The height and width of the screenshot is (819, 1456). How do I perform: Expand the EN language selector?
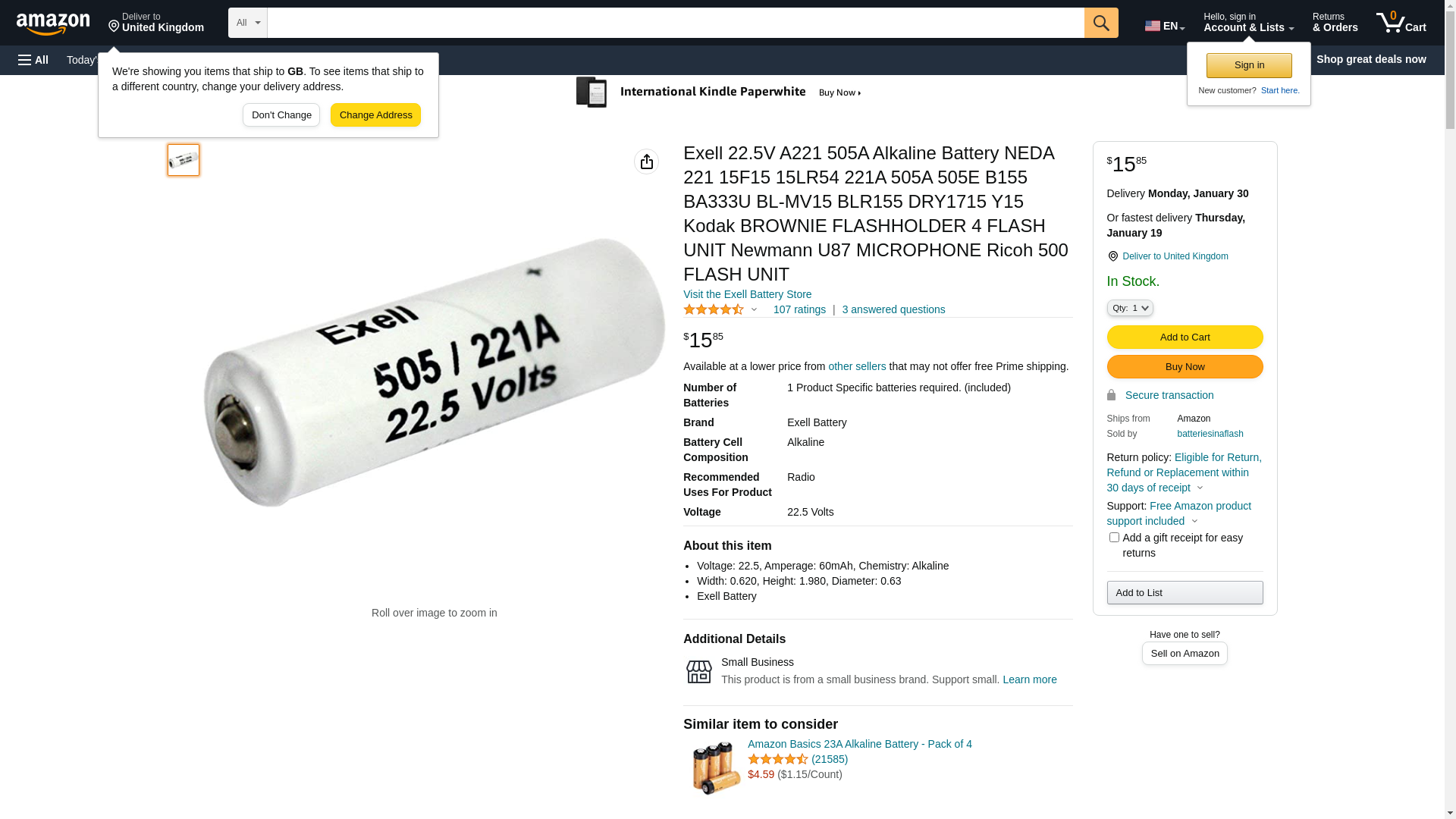(x=1164, y=26)
